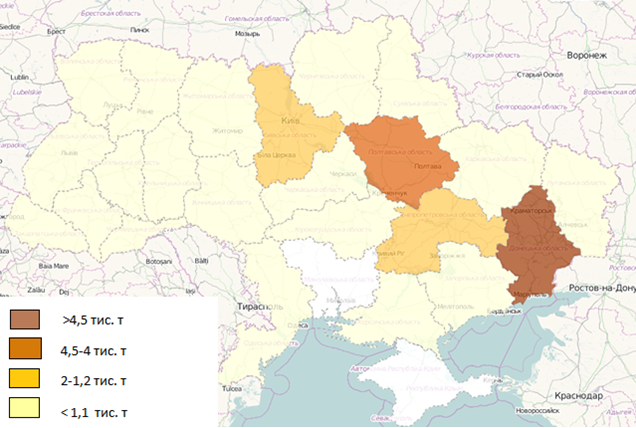Image resolution: width=636 pixels, height=428 pixels.
Task: Click the Baia Mare city label
Action: pyautogui.click(x=52, y=267)
